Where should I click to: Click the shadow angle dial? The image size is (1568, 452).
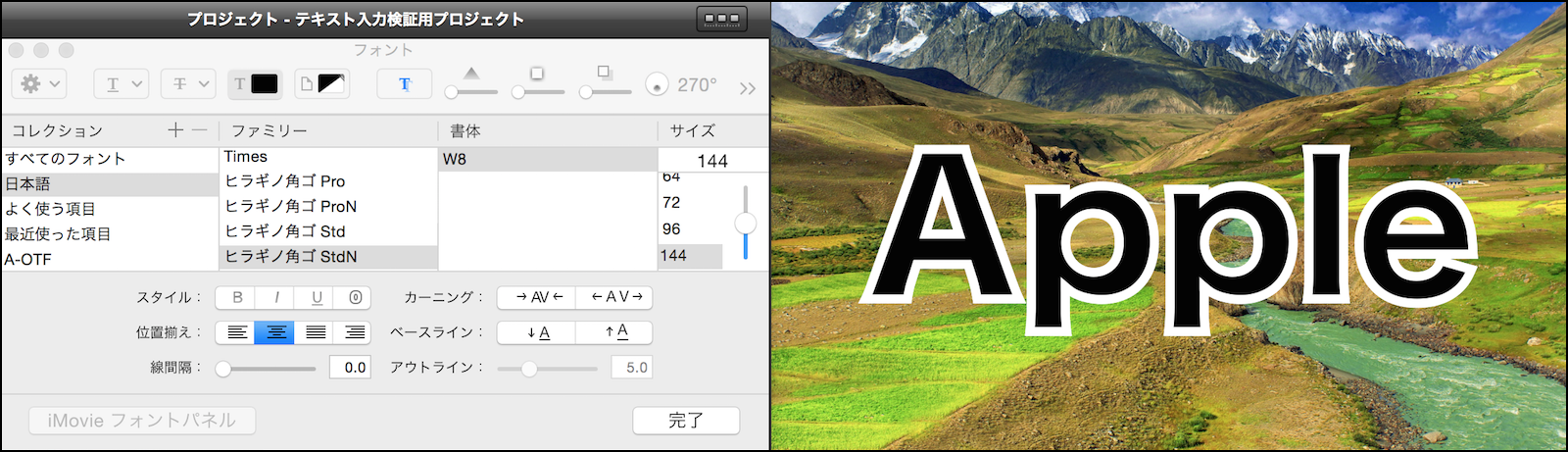coord(657,85)
